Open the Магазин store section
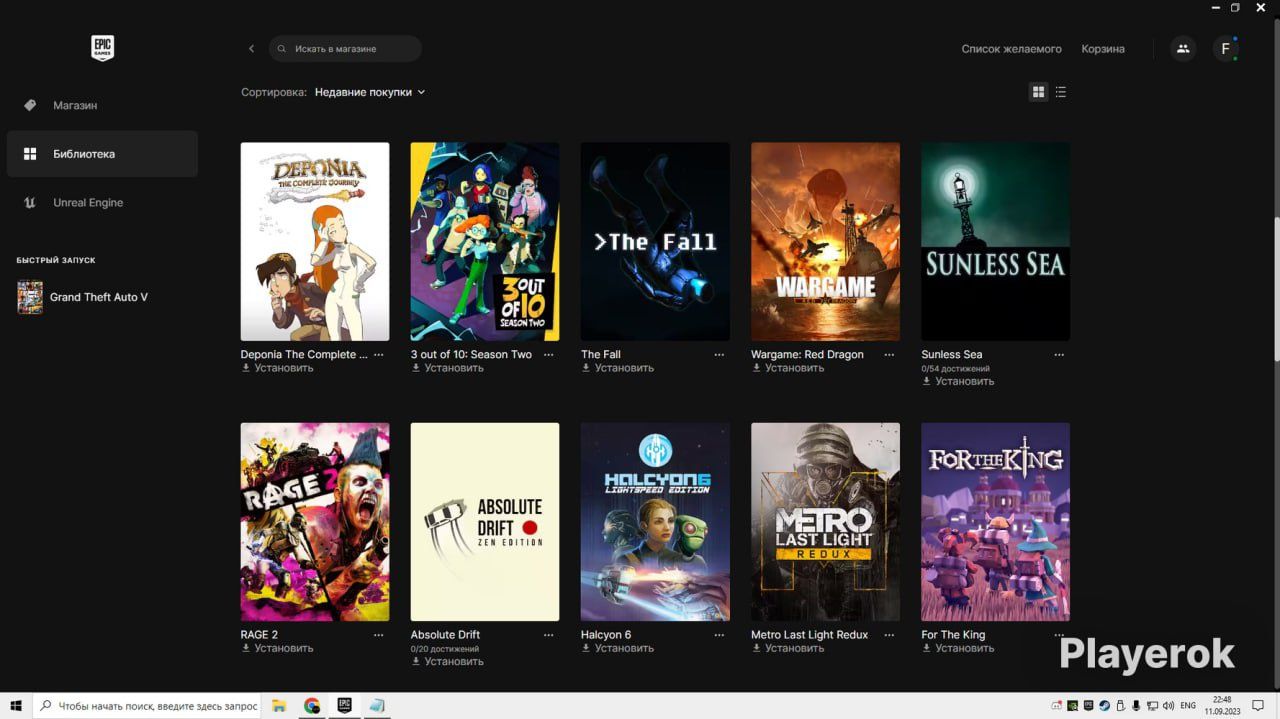1280x719 pixels. pyautogui.click(x=102, y=105)
